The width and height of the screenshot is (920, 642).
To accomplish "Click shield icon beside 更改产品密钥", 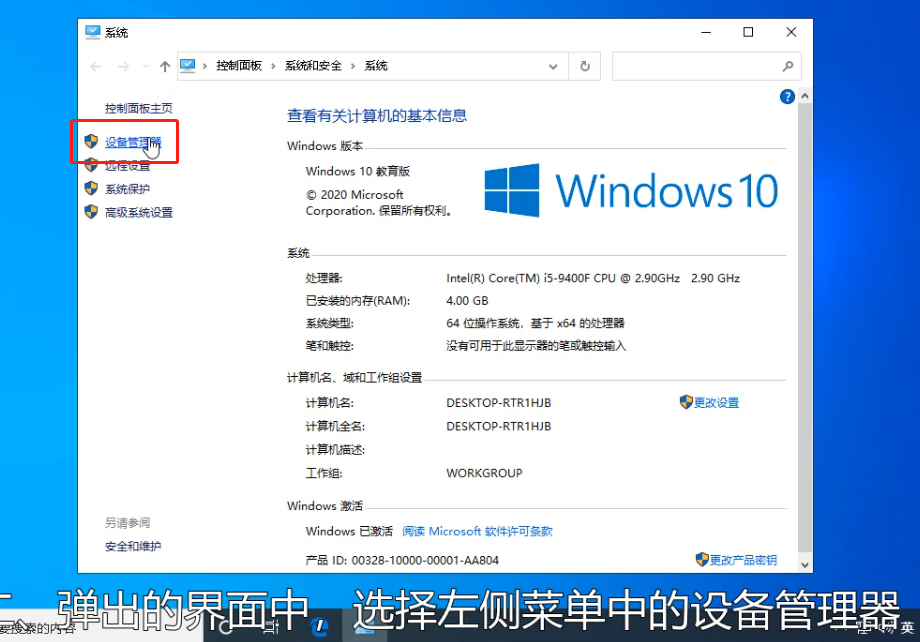I will 702,559.
